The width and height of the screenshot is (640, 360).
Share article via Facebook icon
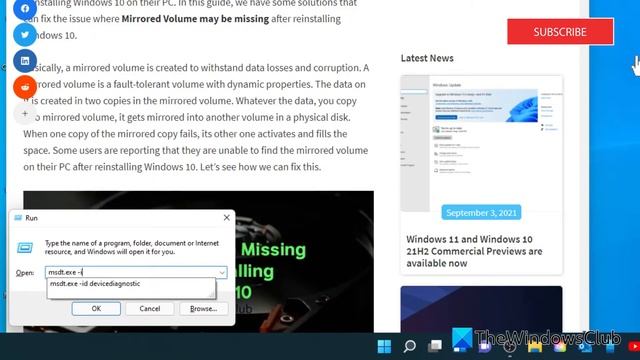pos(25,8)
